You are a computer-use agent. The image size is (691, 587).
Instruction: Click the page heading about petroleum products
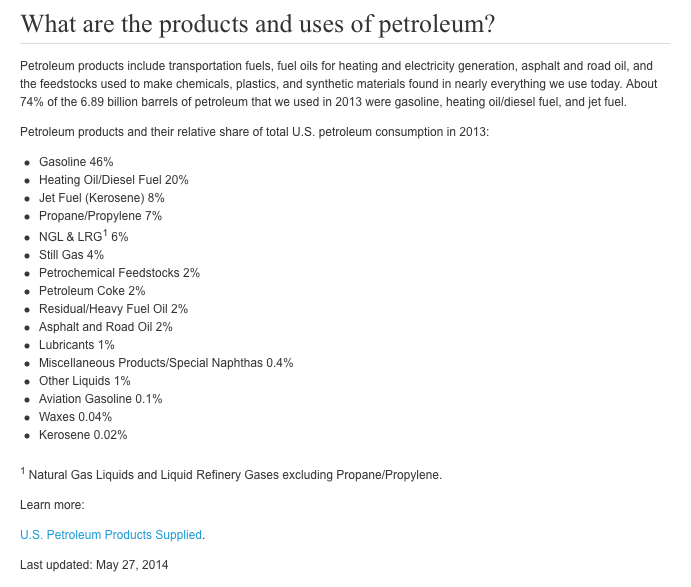point(258,23)
